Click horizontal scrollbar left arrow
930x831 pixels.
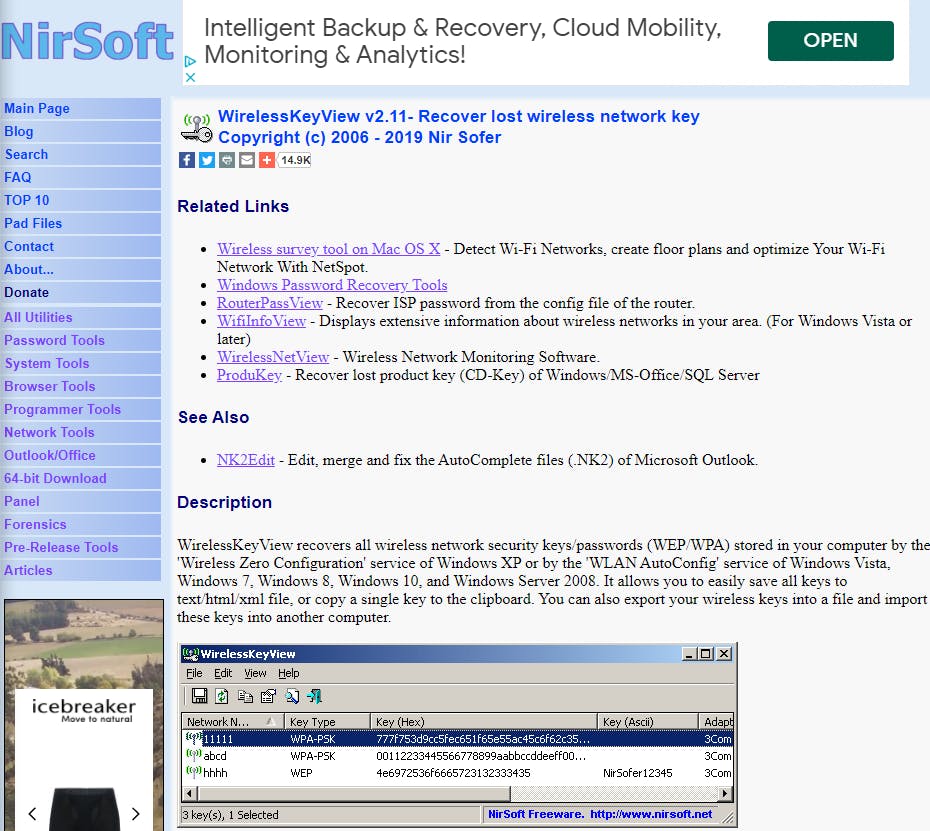[190, 794]
